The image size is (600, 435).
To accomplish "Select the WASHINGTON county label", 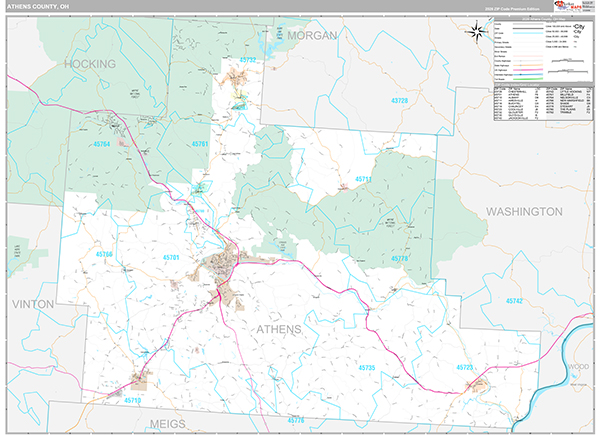I will click(524, 212).
